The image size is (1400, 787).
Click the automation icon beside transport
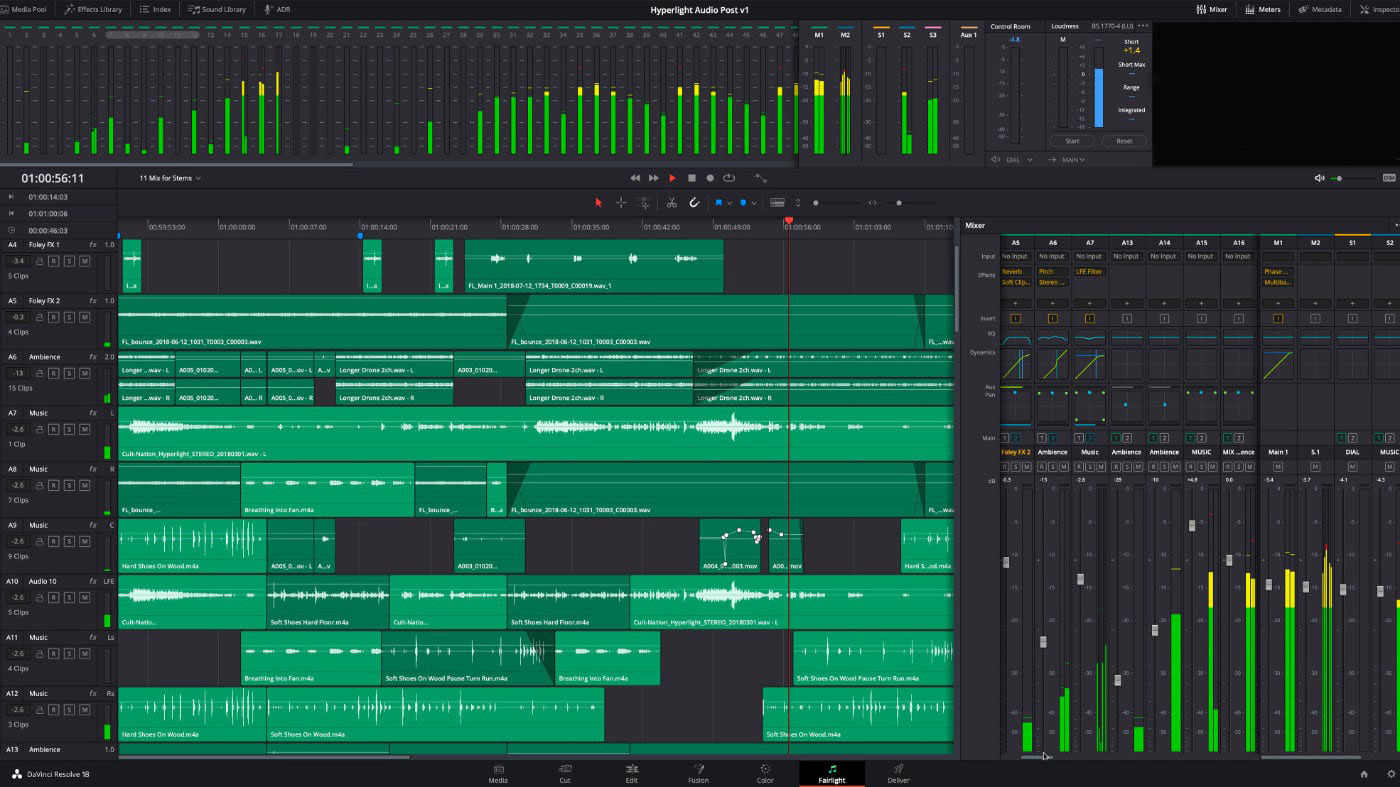point(761,178)
